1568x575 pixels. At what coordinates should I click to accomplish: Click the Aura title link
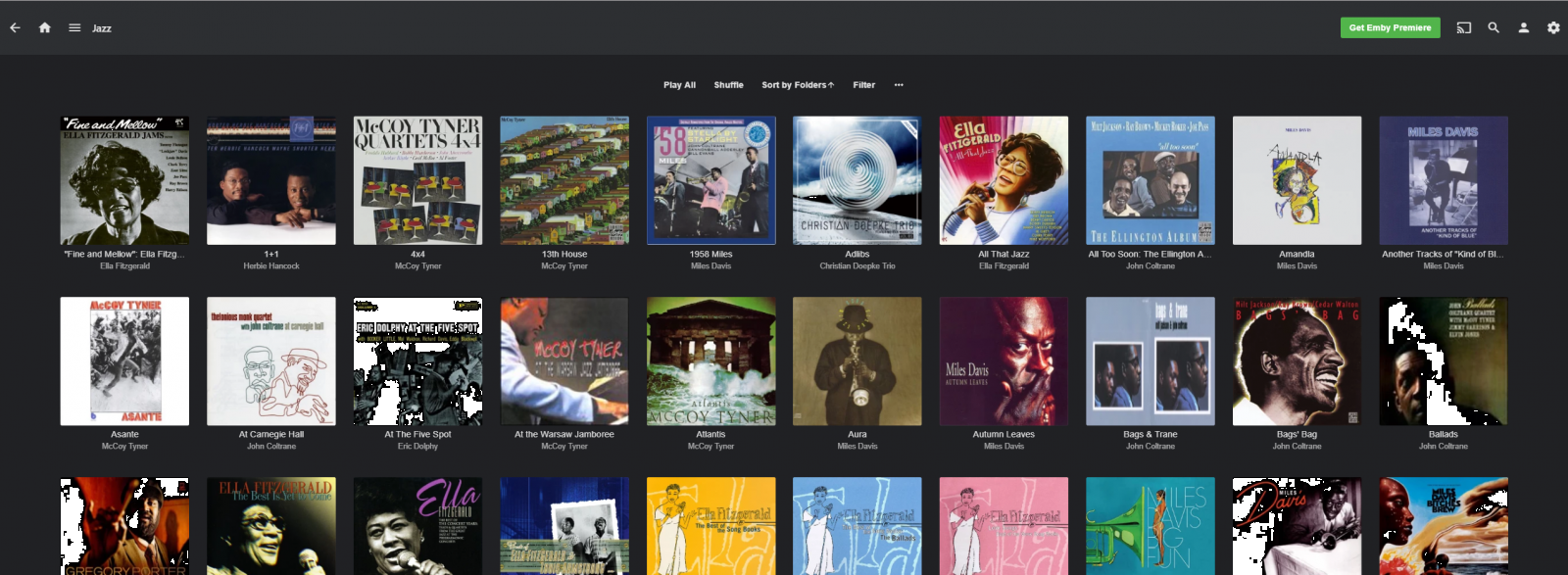(857, 434)
